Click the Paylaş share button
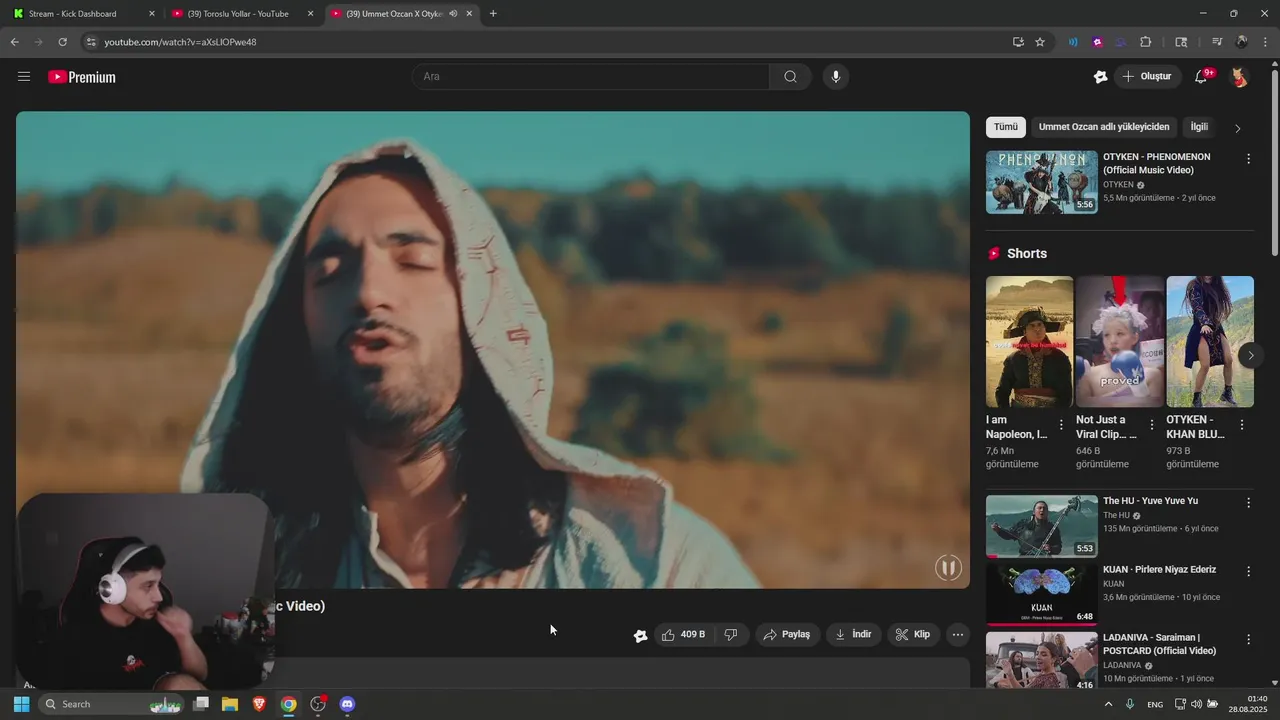Screen dimensions: 1280x720 tap(787, 635)
